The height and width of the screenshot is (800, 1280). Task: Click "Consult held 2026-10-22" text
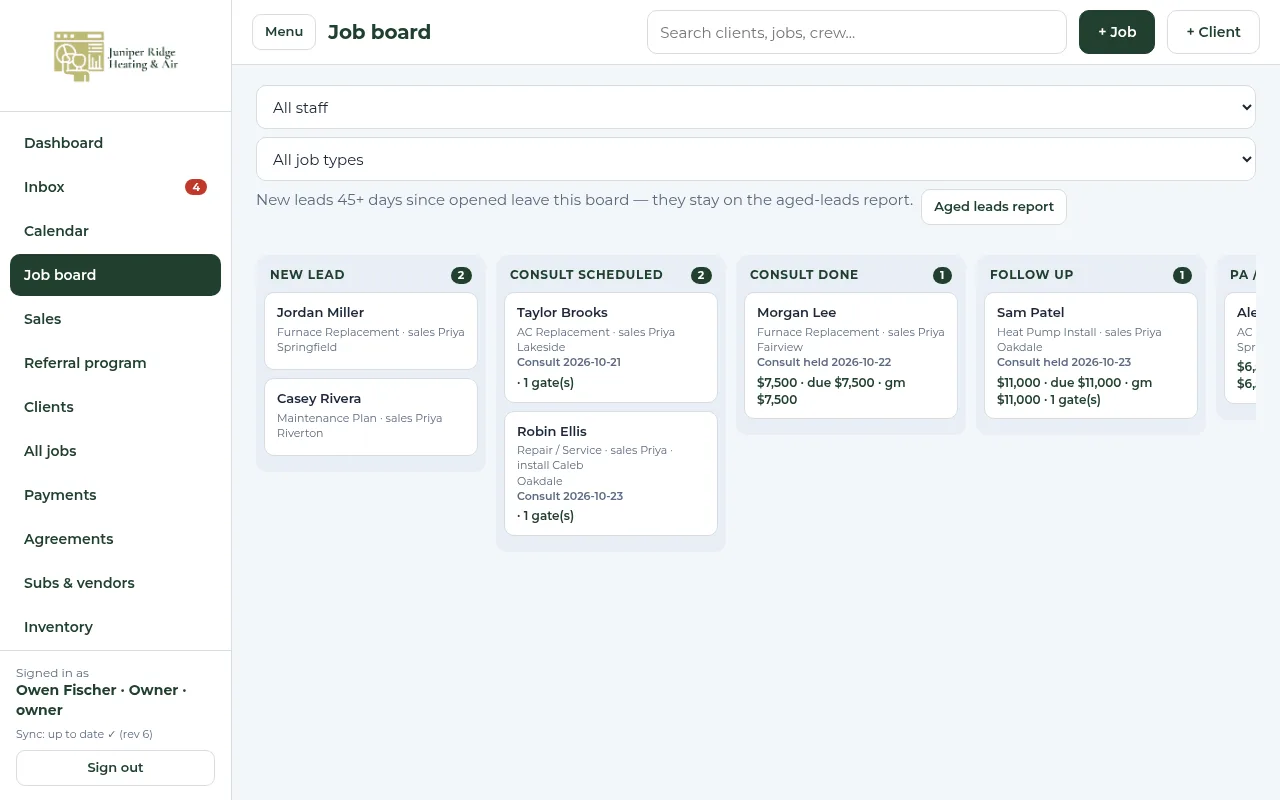824,362
